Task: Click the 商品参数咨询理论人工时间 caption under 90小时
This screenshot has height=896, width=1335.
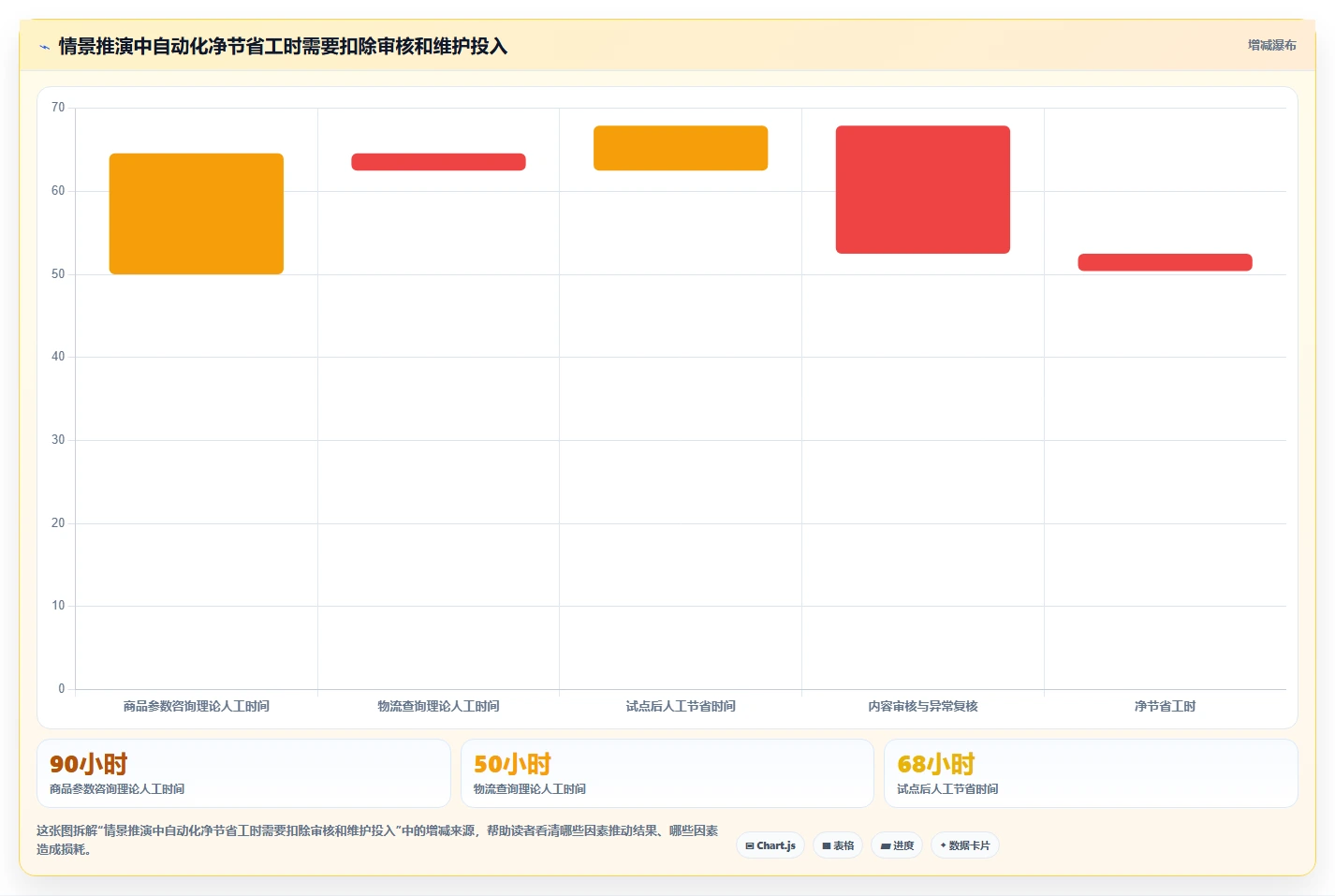Action: [x=117, y=789]
